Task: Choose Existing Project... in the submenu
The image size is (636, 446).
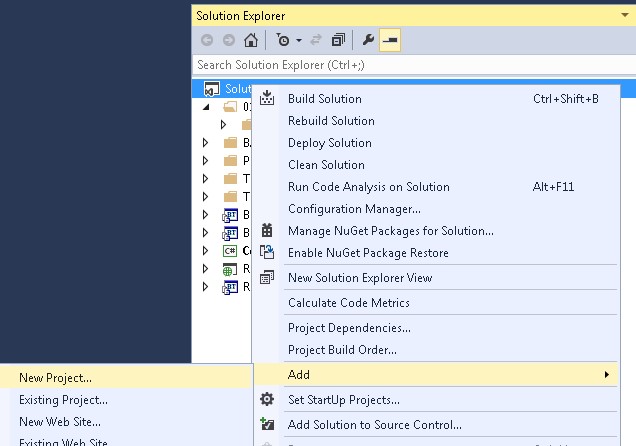Action: click(x=63, y=400)
